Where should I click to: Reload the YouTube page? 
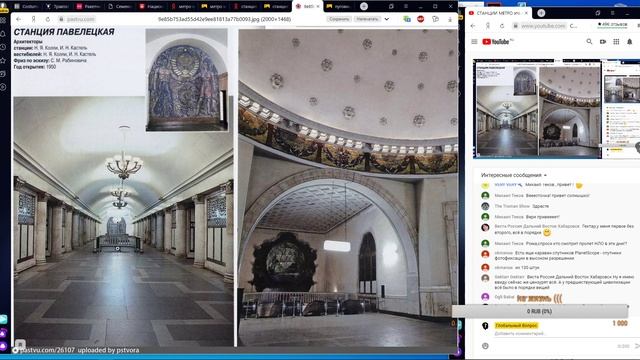502,26
